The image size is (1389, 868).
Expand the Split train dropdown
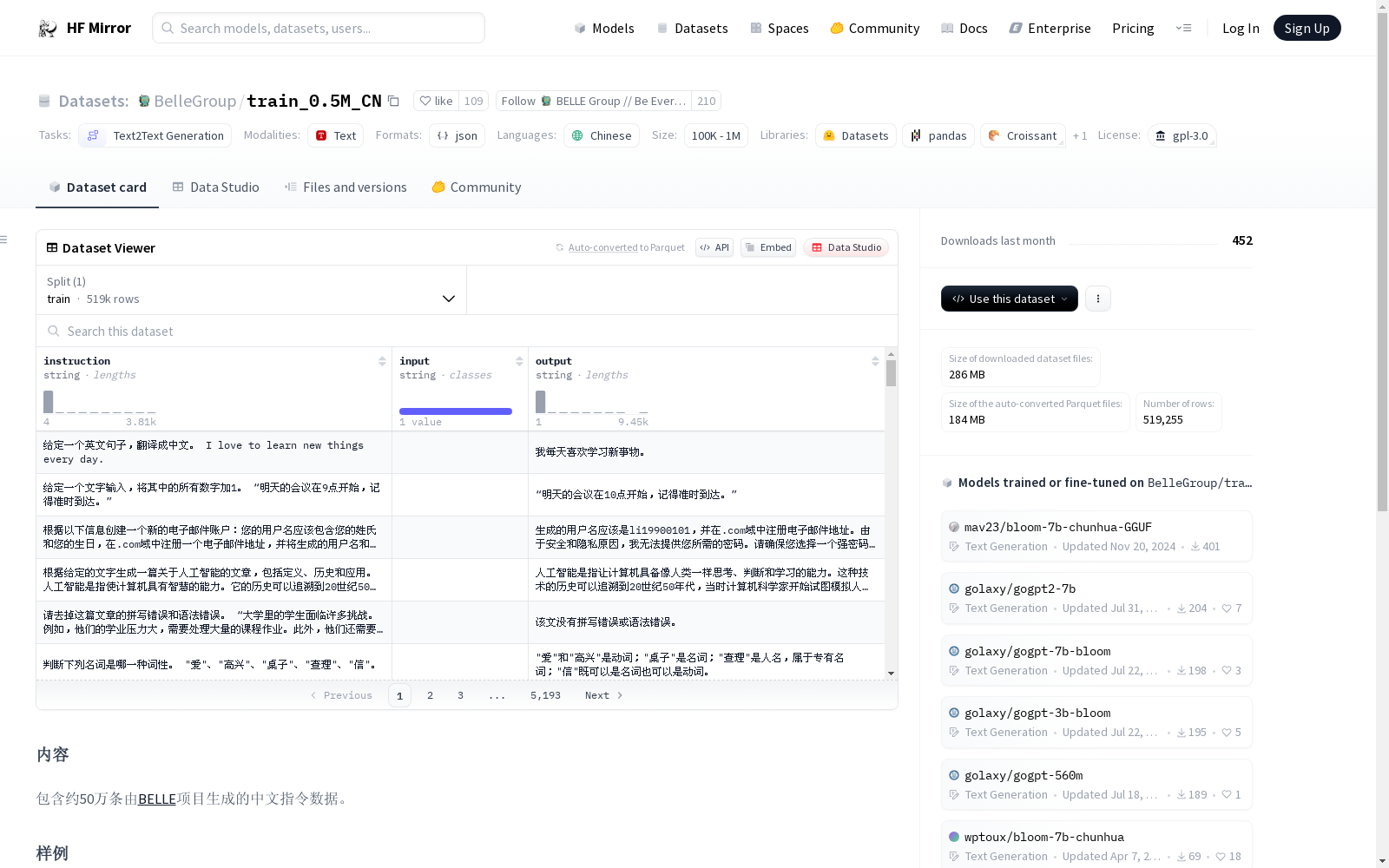252,290
